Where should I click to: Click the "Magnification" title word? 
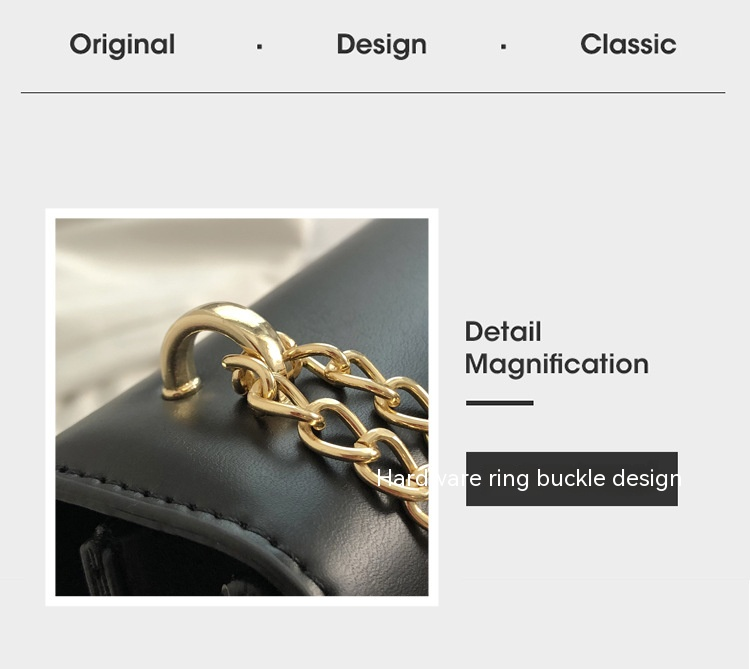(557, 364)
